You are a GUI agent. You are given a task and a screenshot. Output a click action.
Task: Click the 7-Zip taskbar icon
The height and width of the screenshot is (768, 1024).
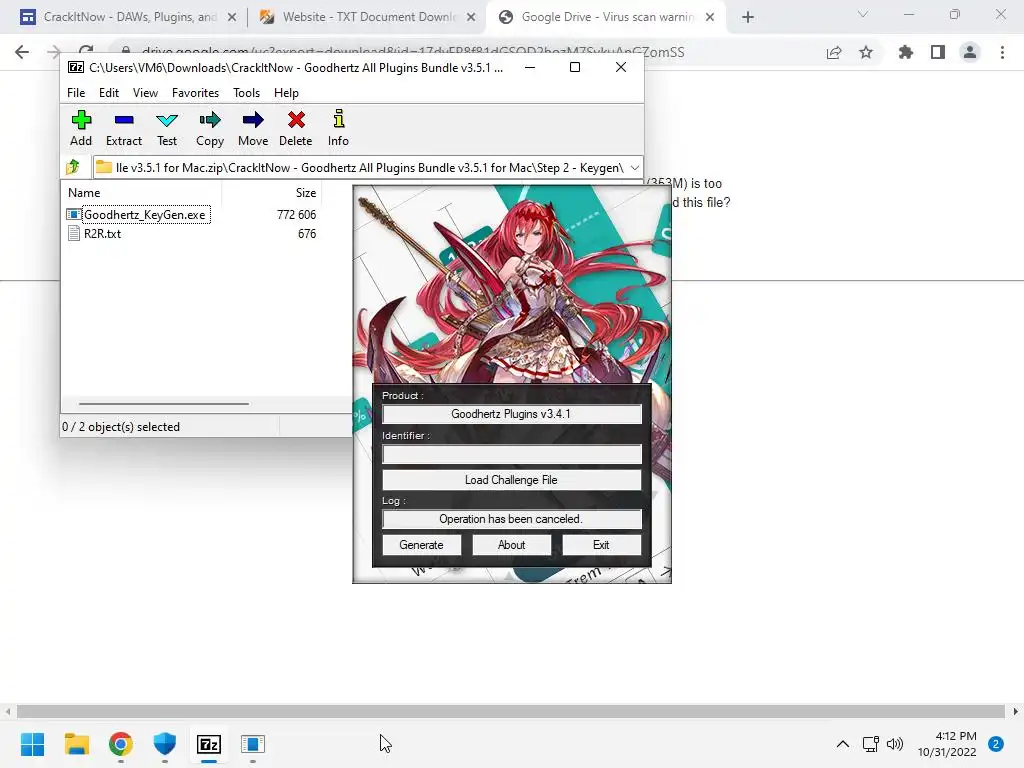(x=209, y=744)
